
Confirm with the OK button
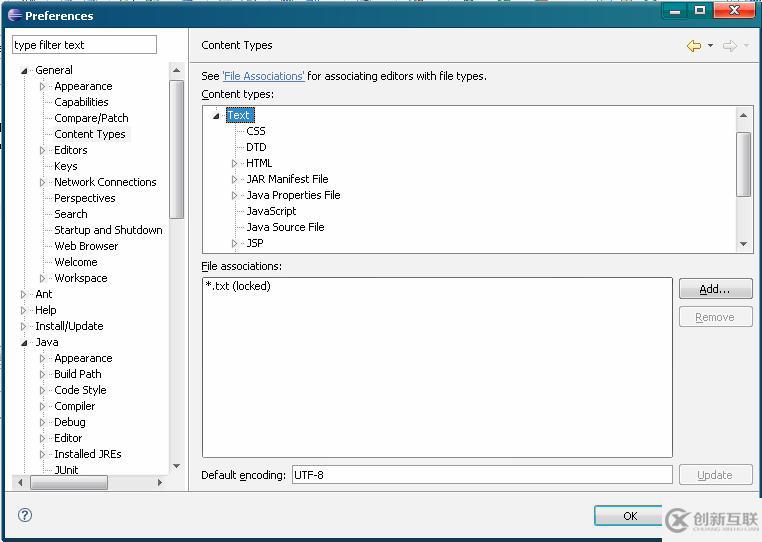pos(630,516)
